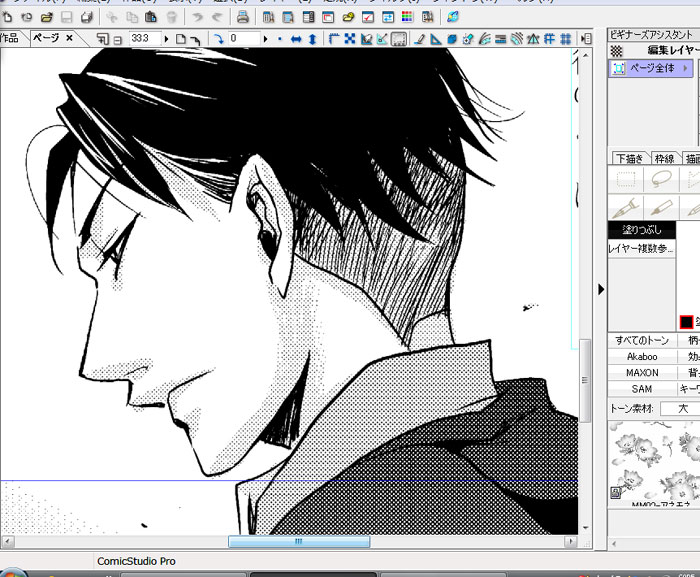Click the Symmetry ruler triangle icon
Image resolution: width=700 pixels, height=577 pixels.
[533, 39]
